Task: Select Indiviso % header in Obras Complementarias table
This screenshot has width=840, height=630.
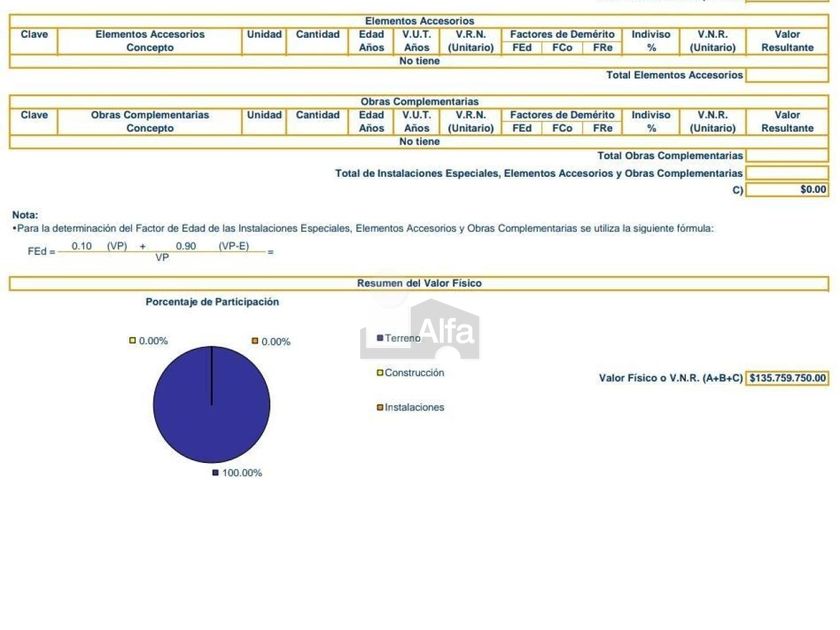Action: click(x=651, y=122)
